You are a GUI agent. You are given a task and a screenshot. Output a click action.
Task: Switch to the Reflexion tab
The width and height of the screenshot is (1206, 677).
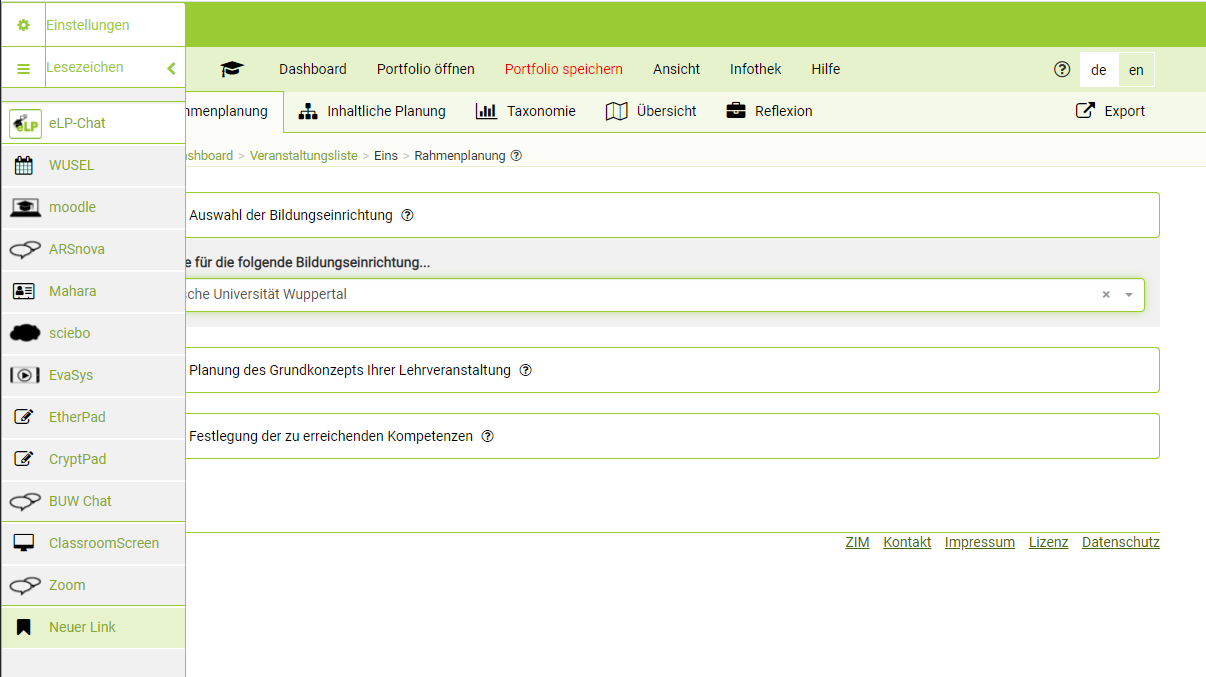pos(769,111)
